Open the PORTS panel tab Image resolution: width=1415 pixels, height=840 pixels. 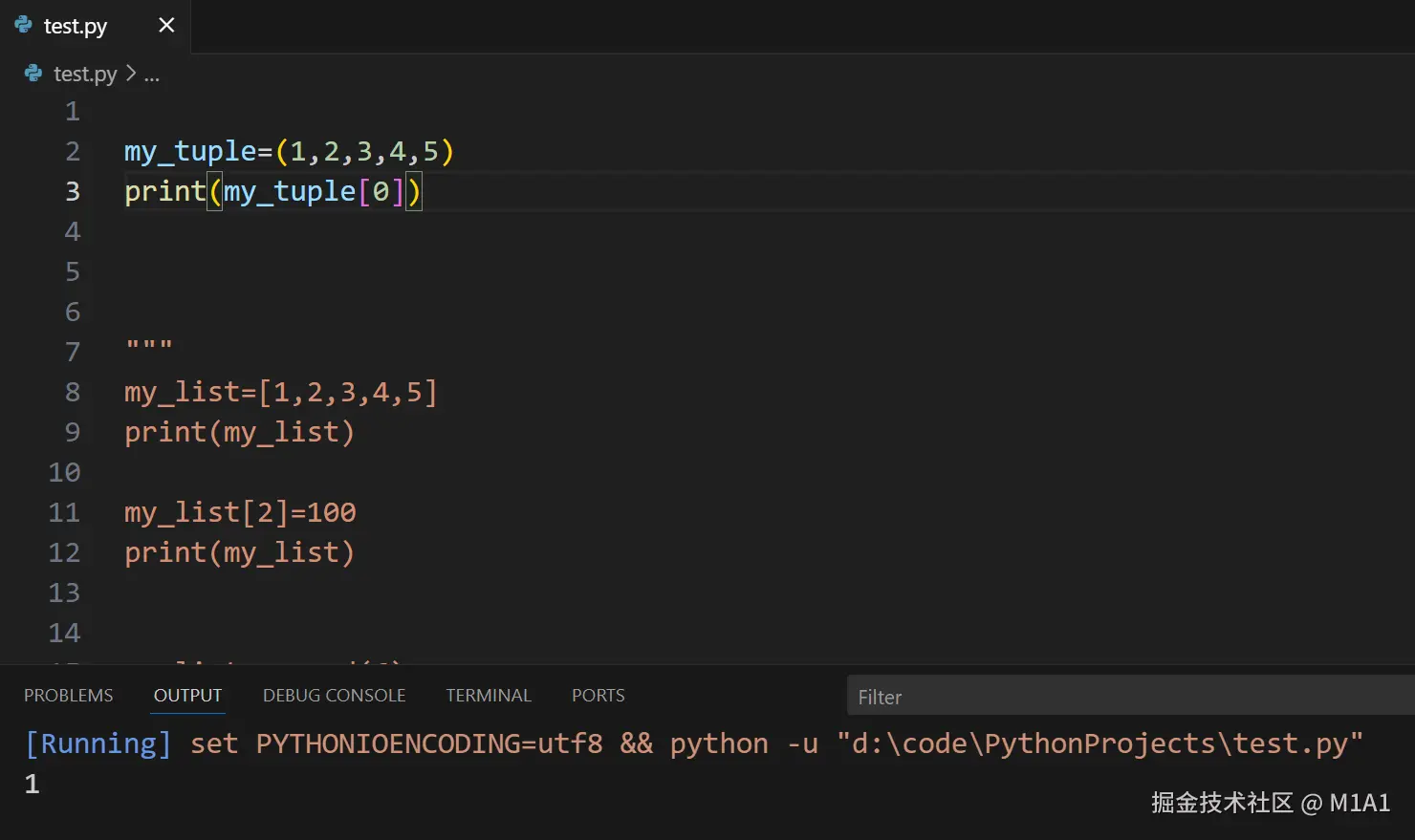point(598,696)
